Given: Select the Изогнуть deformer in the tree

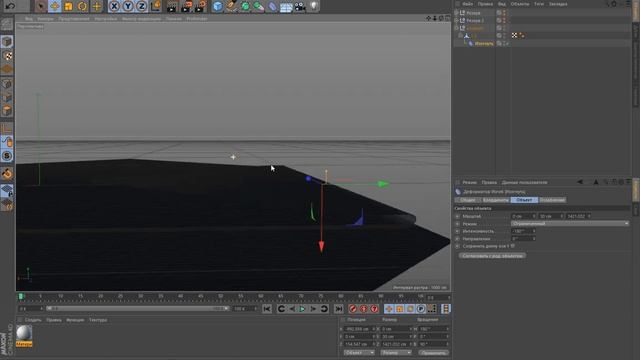Looking at the screenshot, I should pos(484,43).
